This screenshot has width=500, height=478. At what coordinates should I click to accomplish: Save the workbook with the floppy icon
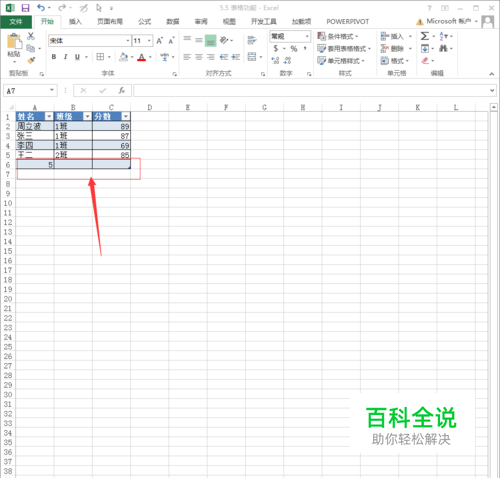pyautogui.click(x=25, y=8)
